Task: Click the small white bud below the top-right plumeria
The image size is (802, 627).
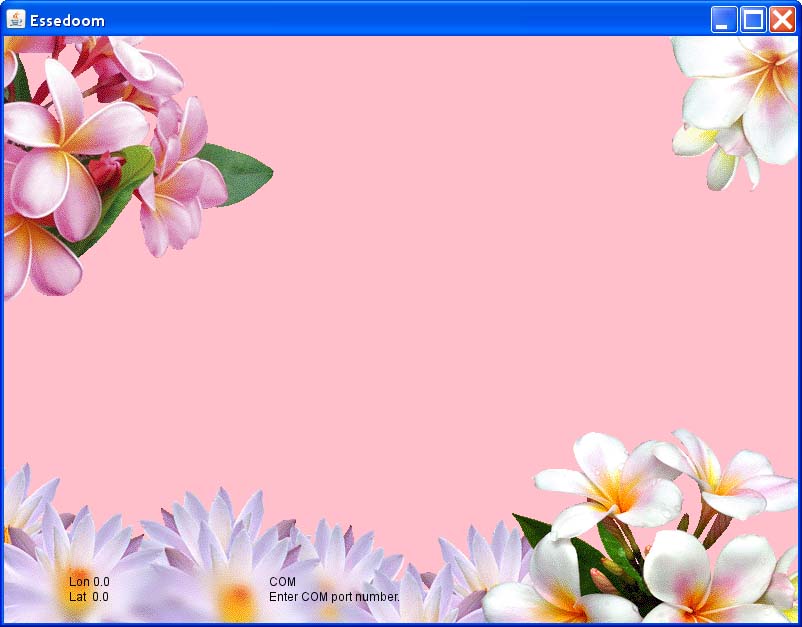Action: tap(722, 168)
